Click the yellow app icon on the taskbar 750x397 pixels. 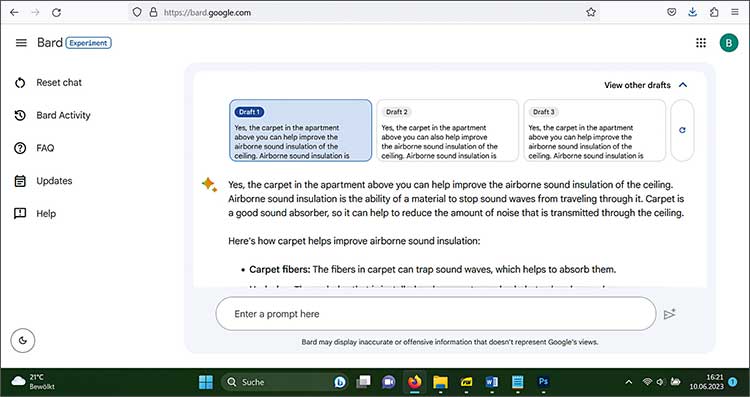[466, 382]
